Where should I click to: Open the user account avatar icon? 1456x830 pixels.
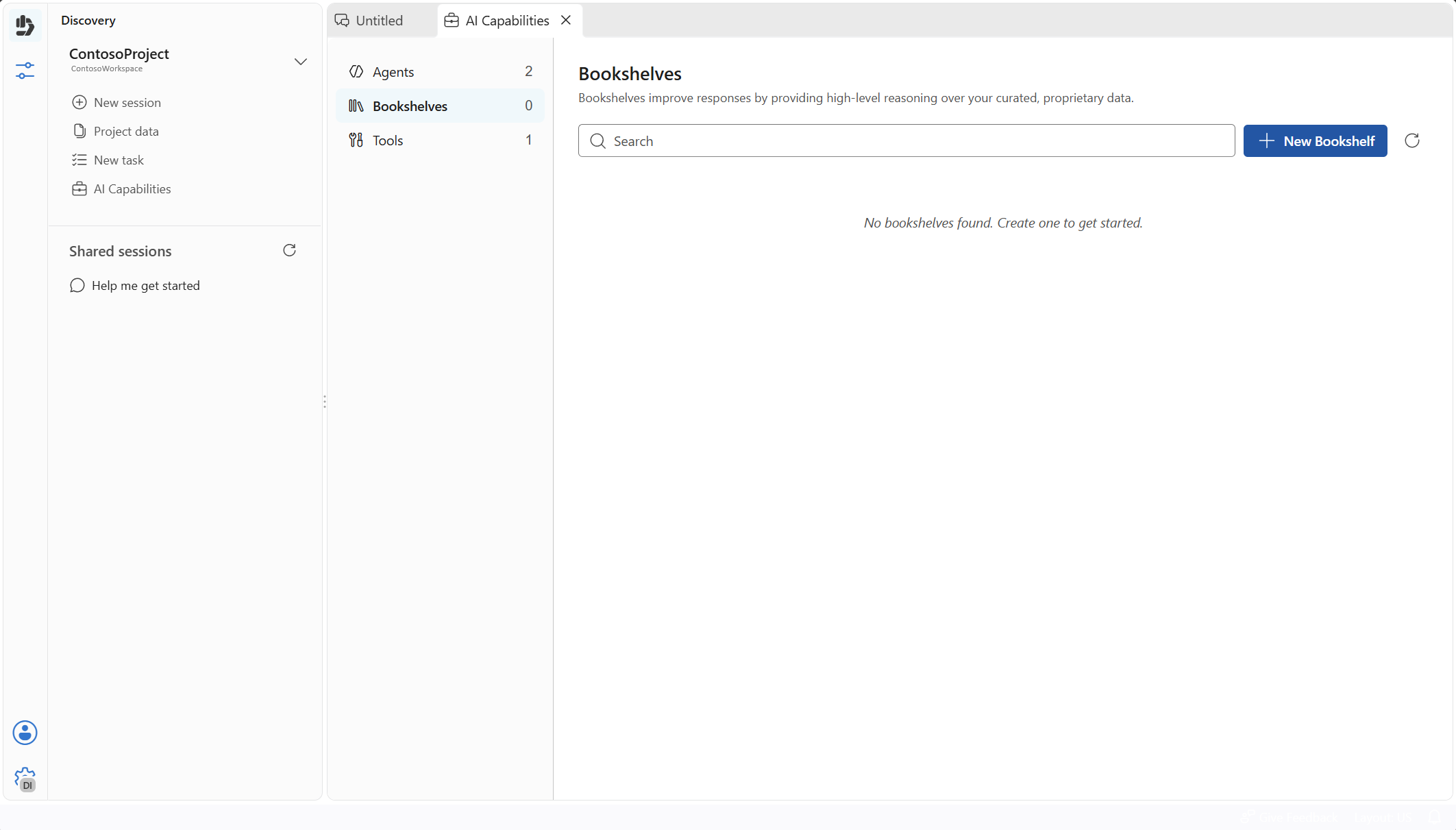tap(25, 733)
